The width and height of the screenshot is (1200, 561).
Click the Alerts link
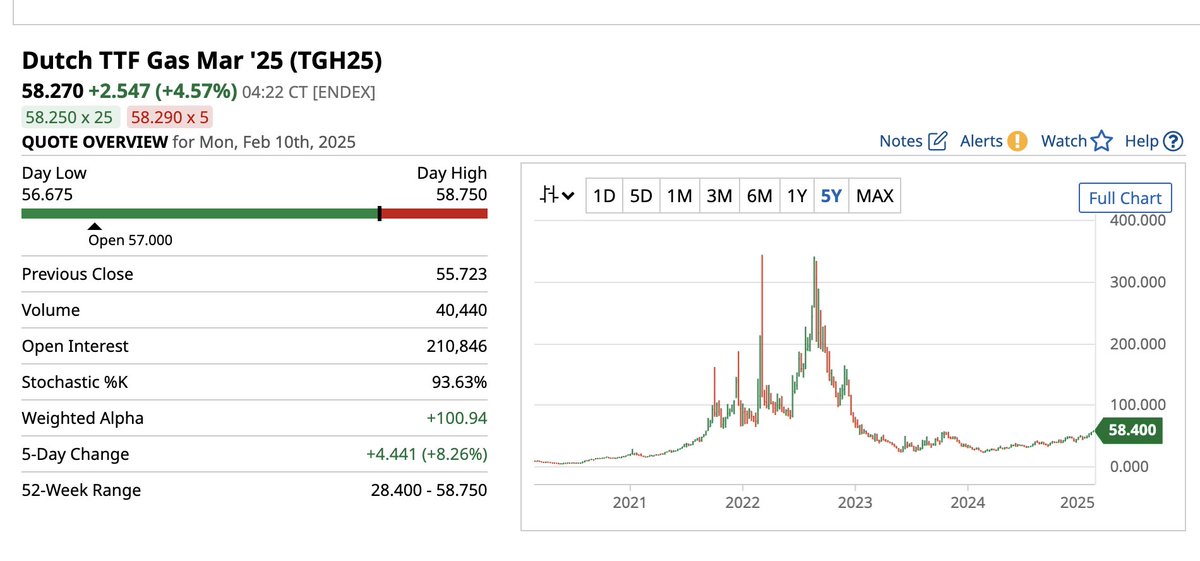click(981, 141)
